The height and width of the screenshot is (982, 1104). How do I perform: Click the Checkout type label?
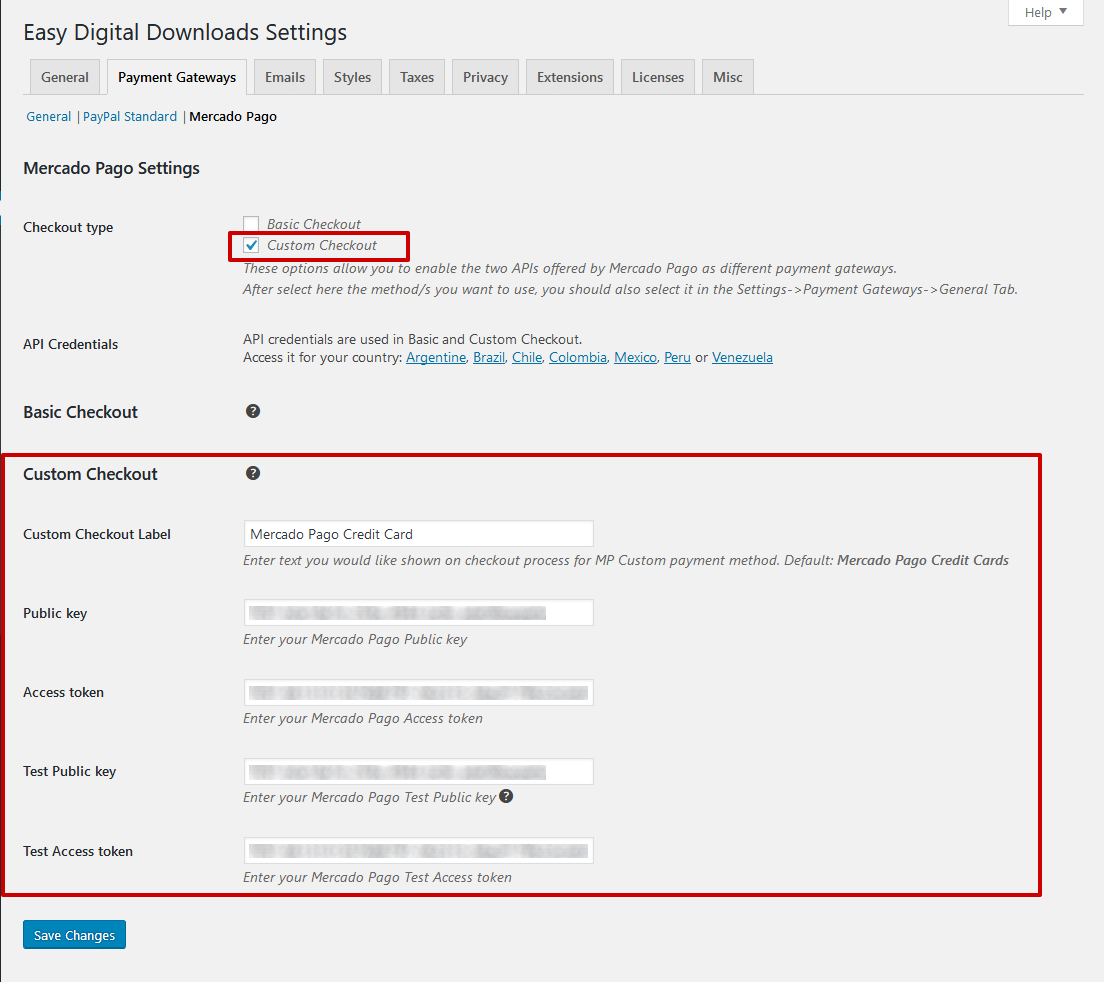(x=68, y=227)
